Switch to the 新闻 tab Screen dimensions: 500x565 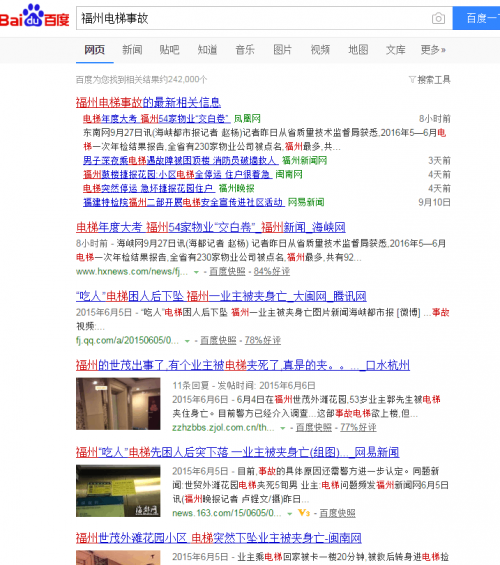pos(132,50)
